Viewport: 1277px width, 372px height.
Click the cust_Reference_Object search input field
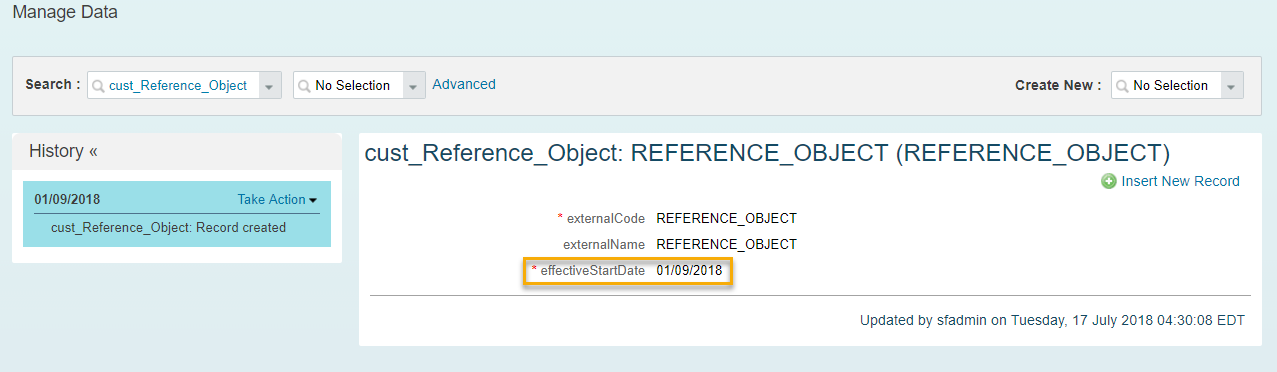[x=173, y=86]
